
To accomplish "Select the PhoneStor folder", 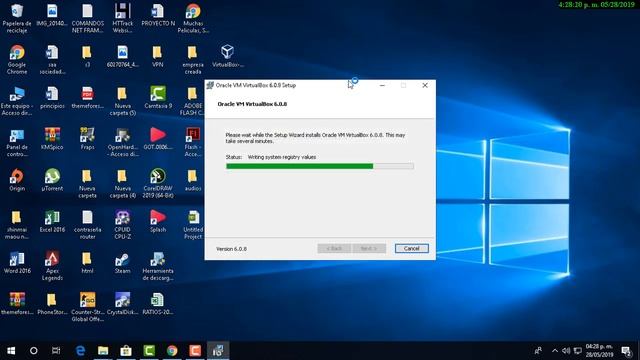I will 52,304.
